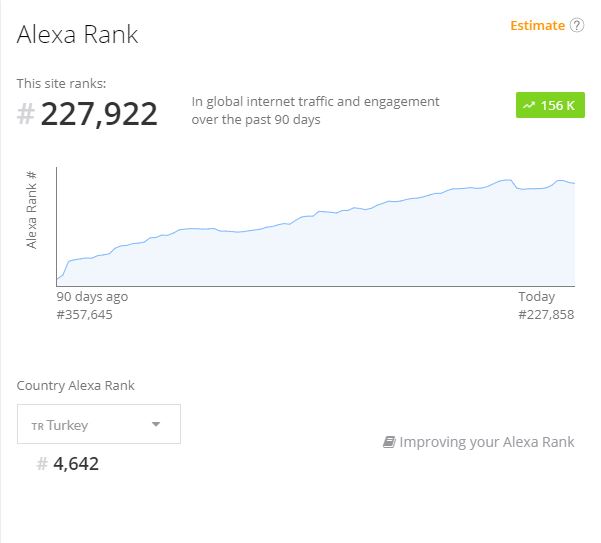The width and height of the screenshot is (601, 543).
Task: Click the 90 days ago axis label
Action: point(92,297)
